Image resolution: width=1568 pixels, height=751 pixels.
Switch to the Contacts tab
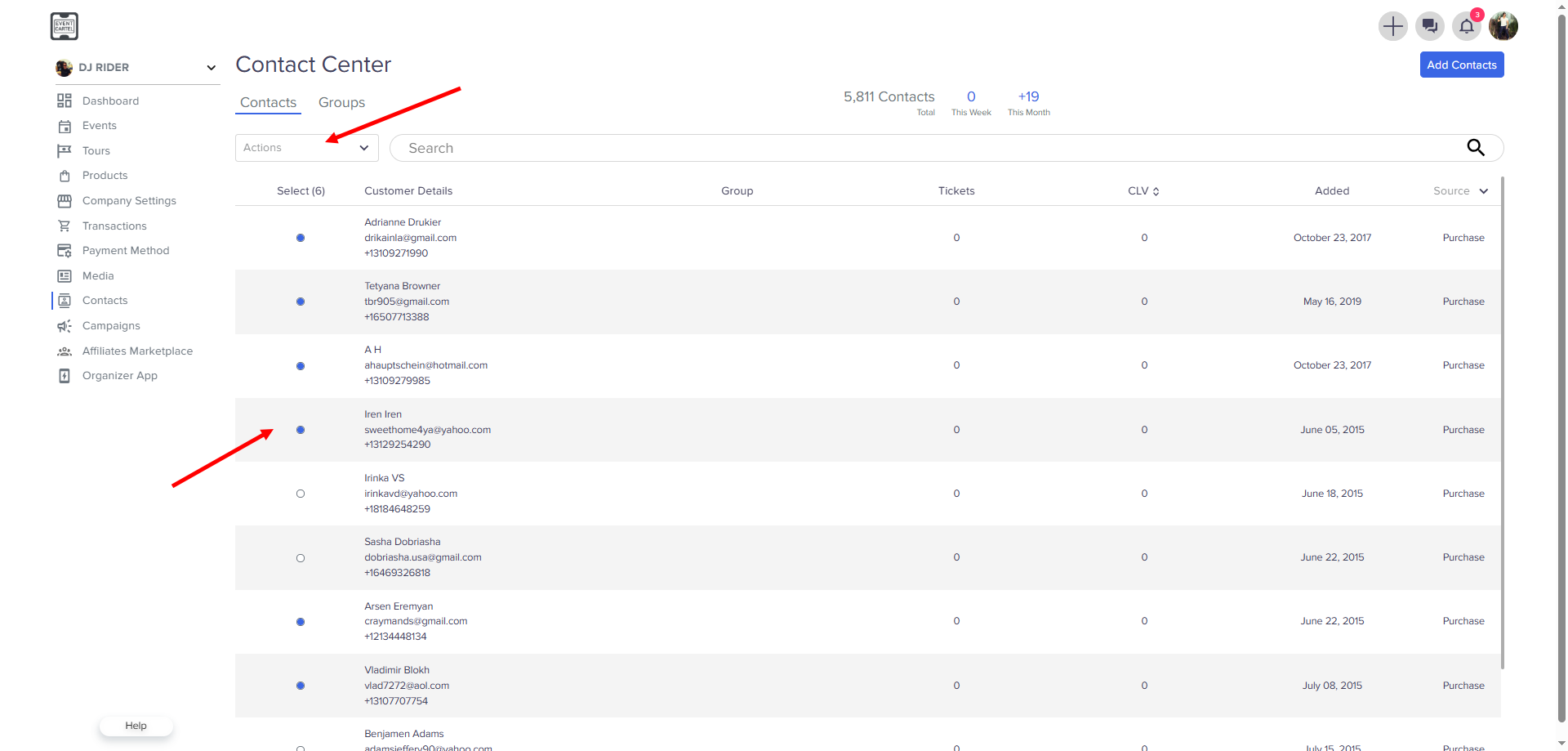point(268,102)
